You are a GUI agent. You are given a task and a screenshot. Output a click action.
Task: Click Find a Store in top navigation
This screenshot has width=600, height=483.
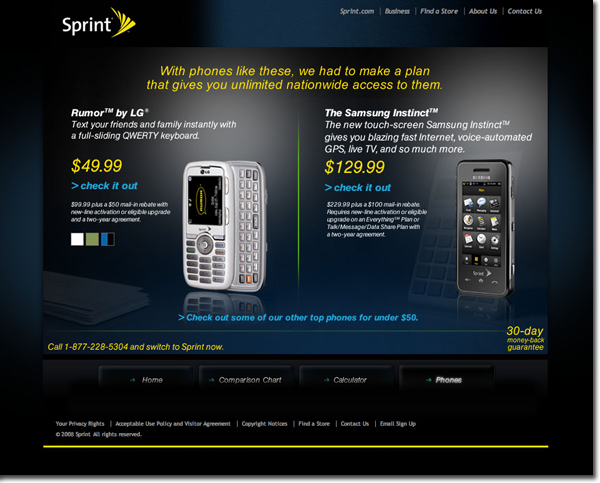[439, 11]
